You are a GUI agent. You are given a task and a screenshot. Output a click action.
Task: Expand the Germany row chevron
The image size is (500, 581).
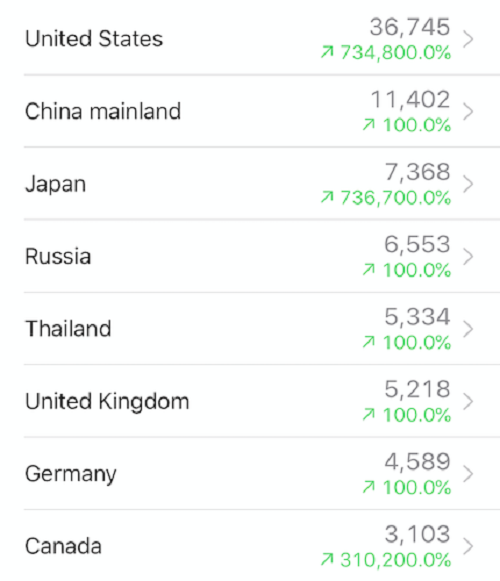(468, 474)
